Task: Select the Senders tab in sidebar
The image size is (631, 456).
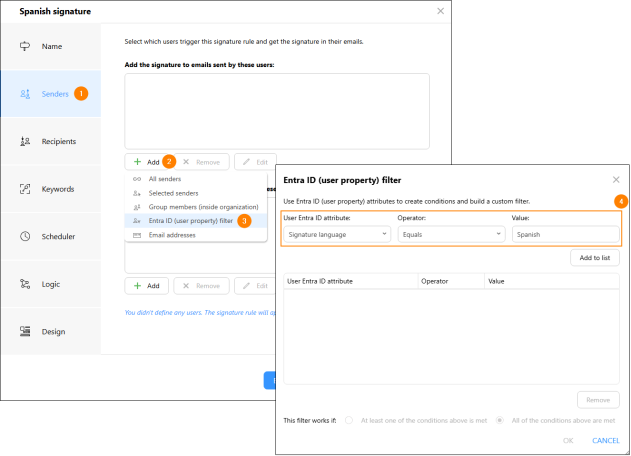Action: [x=51, y=94]
